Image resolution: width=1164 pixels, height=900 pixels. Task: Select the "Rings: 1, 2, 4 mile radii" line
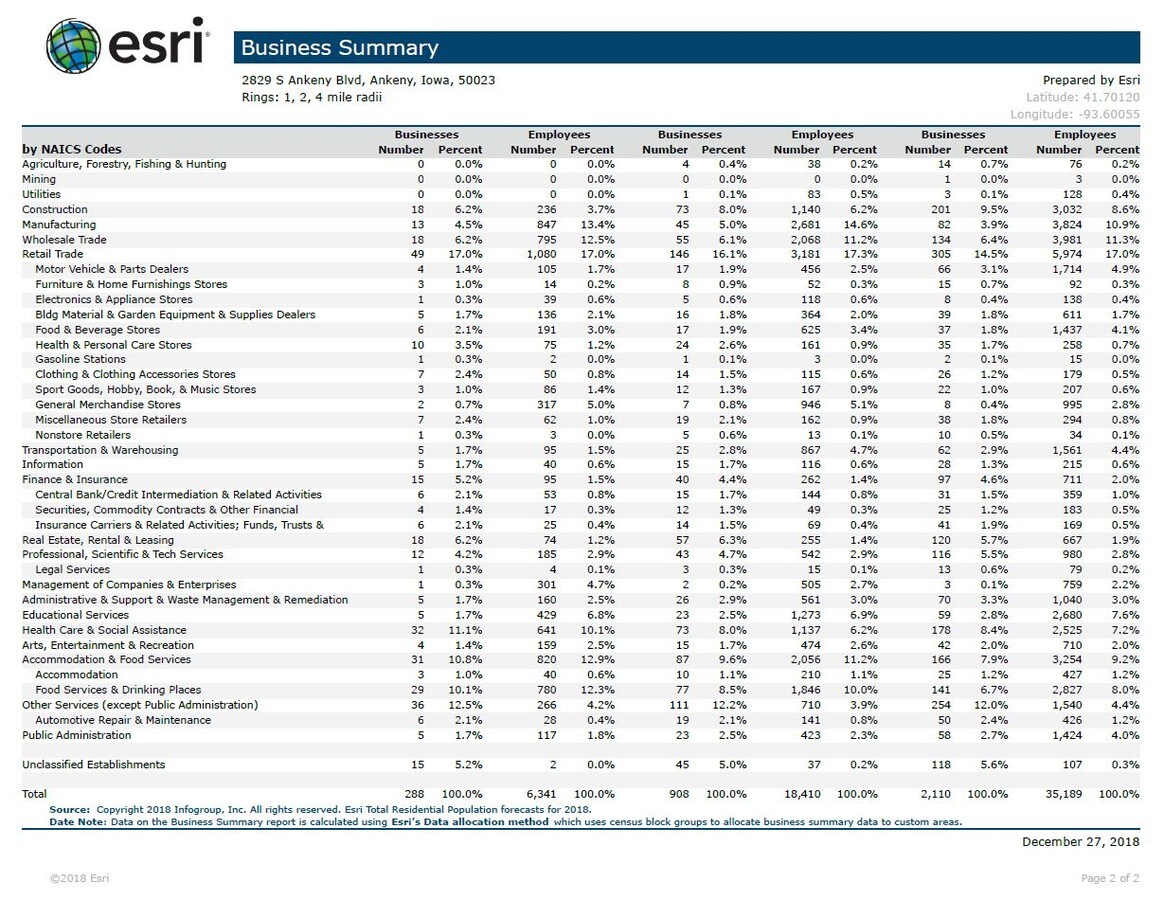tap(312, 97)
